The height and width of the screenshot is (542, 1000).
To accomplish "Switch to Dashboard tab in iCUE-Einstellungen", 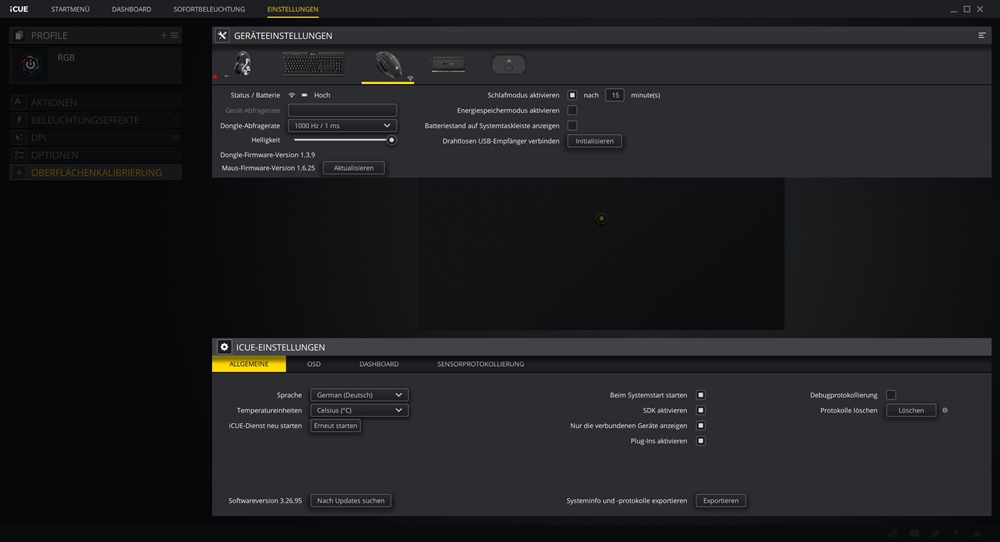I will click(x=379, y=364).
